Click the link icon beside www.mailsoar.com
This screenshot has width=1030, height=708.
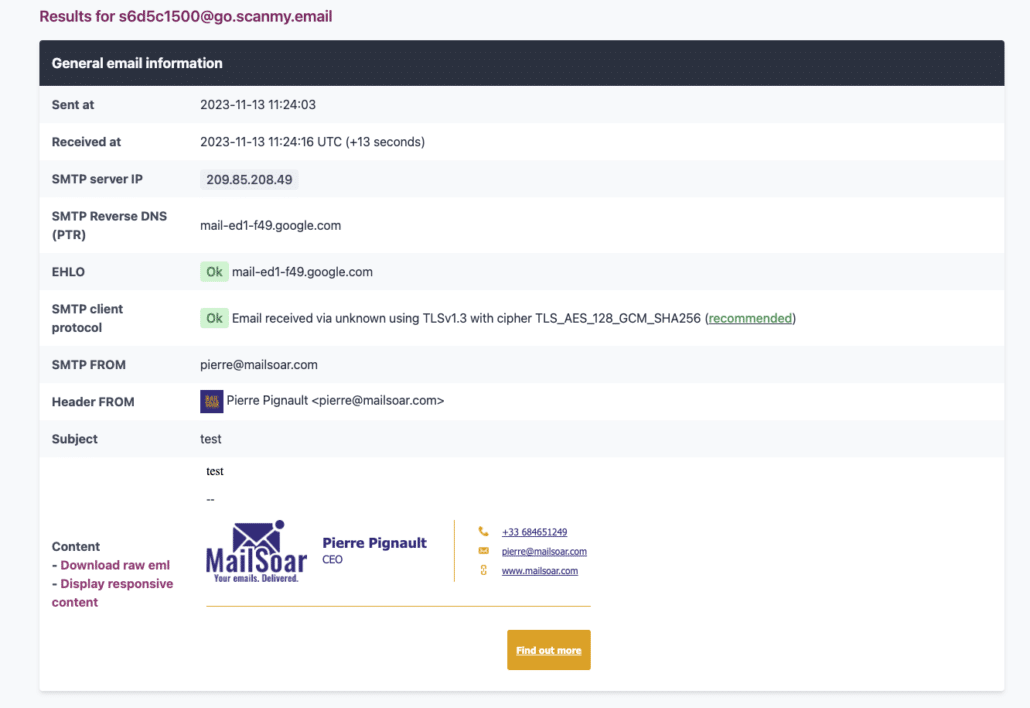pos(483,570)
